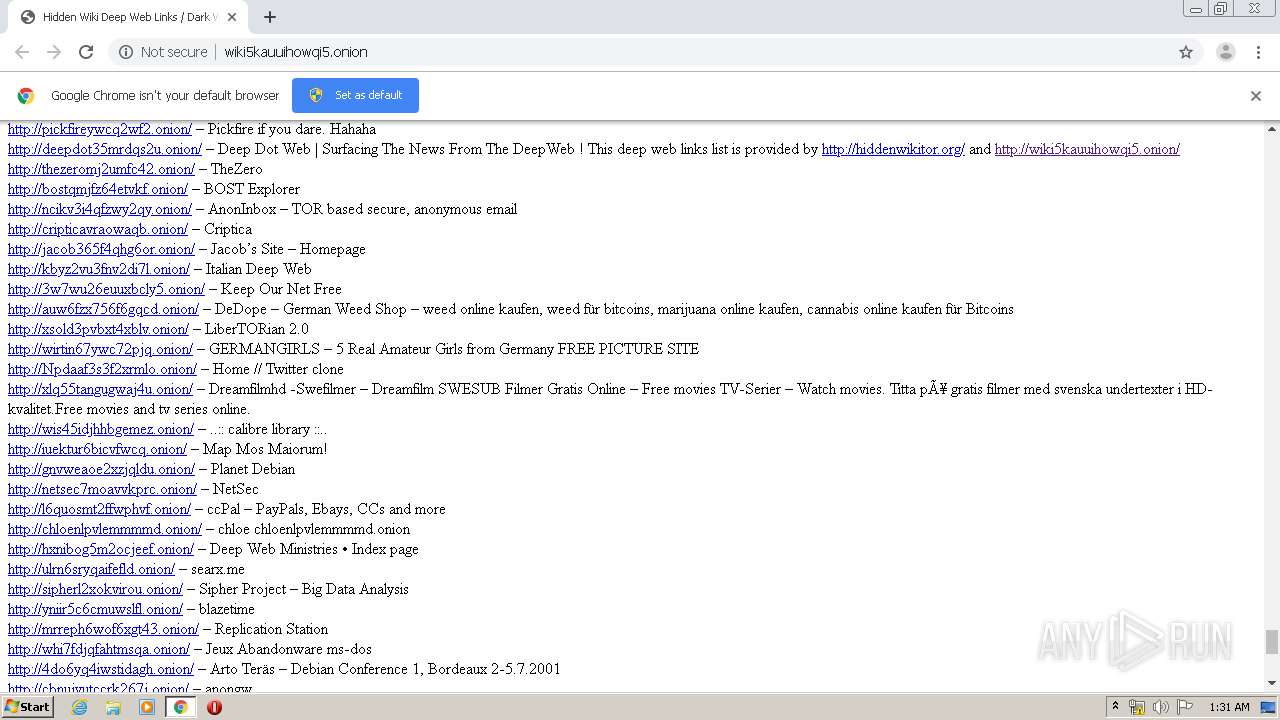Click the scrollbar down arrow
The image size is (1280, 720).
tap(1272, 683)
